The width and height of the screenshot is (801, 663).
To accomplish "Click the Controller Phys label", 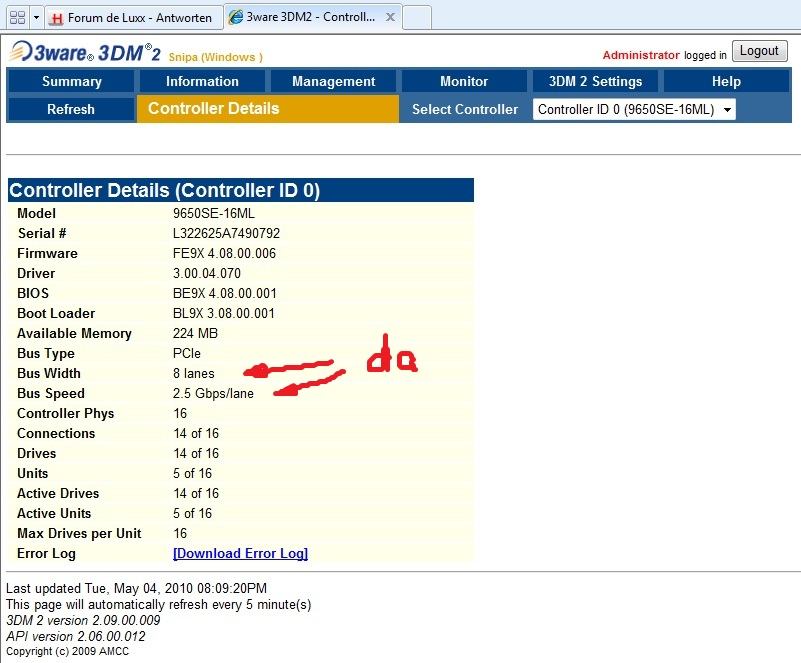I will [x=65, y=413].
